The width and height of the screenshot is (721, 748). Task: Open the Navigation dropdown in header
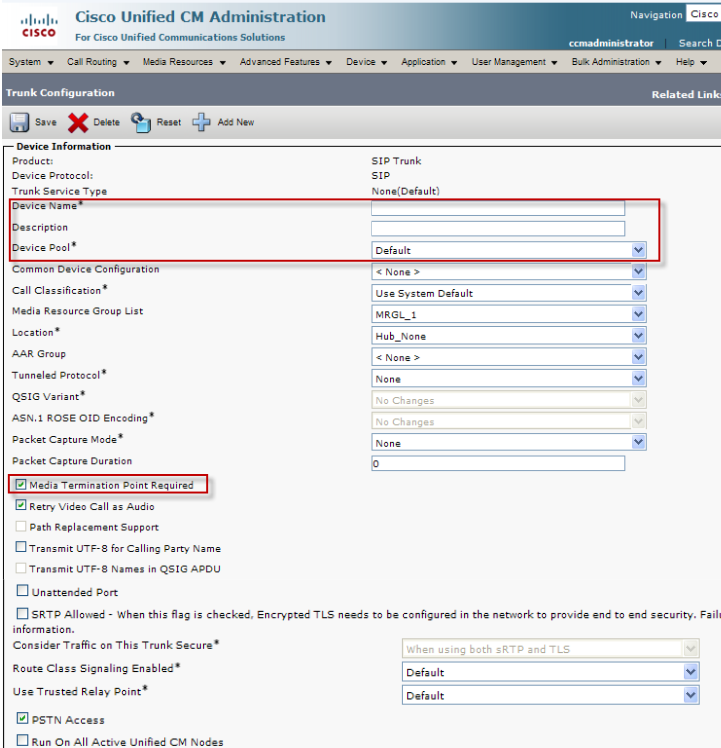click(703, 14)
